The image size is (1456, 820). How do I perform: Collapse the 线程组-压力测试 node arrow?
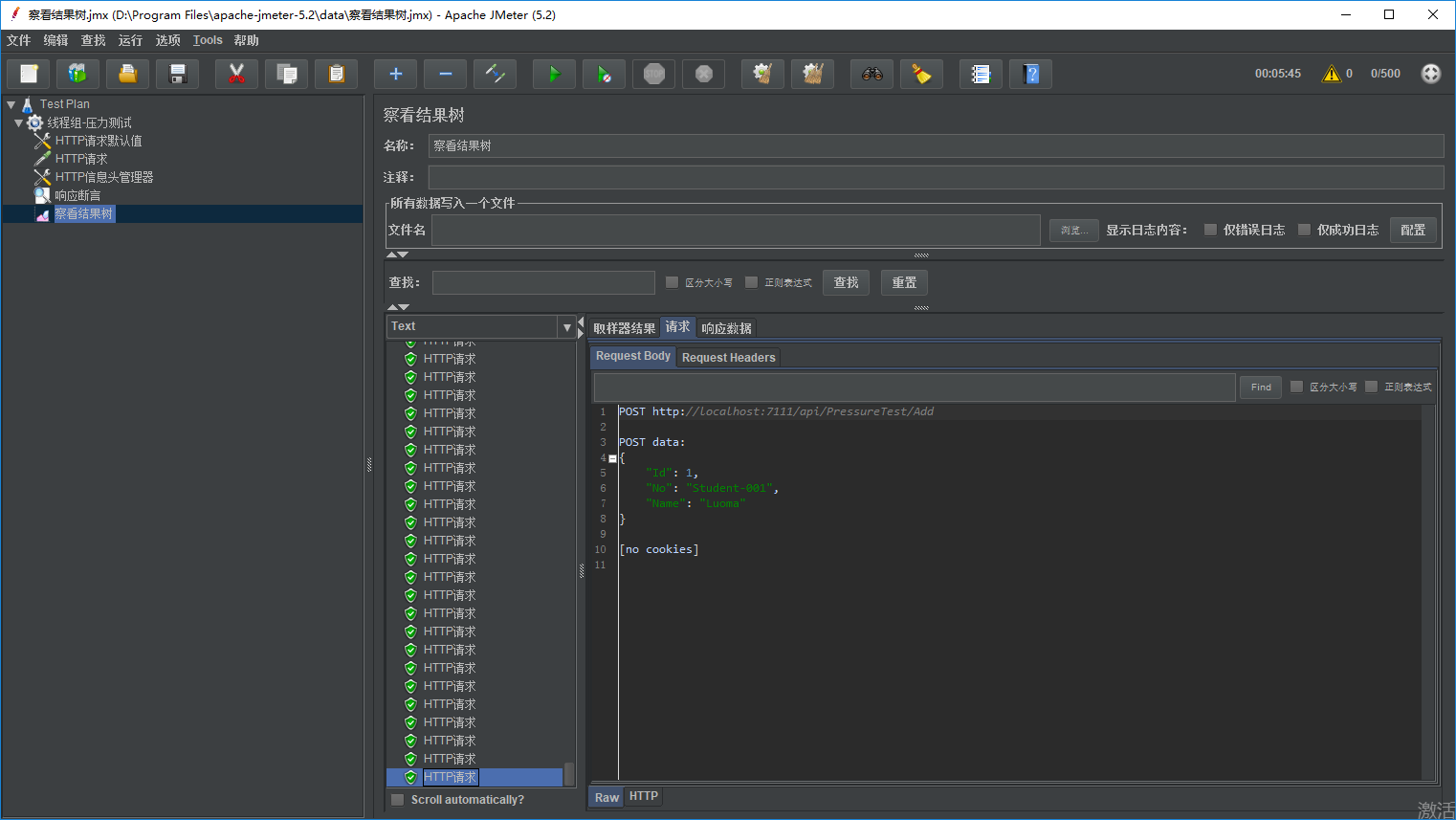click(18, 122)
